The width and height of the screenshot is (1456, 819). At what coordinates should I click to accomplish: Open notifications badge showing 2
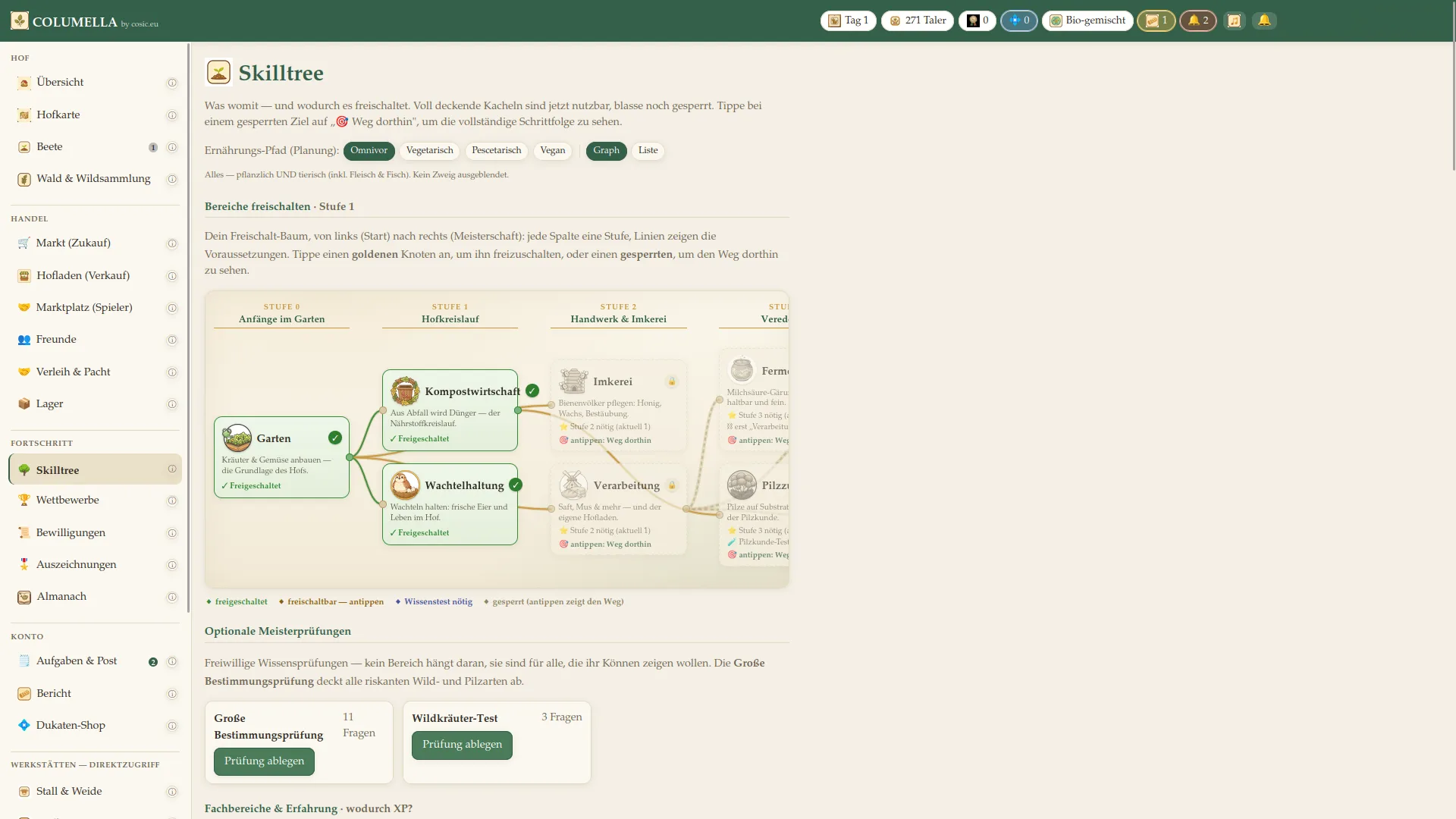(x=1197, y=20)
